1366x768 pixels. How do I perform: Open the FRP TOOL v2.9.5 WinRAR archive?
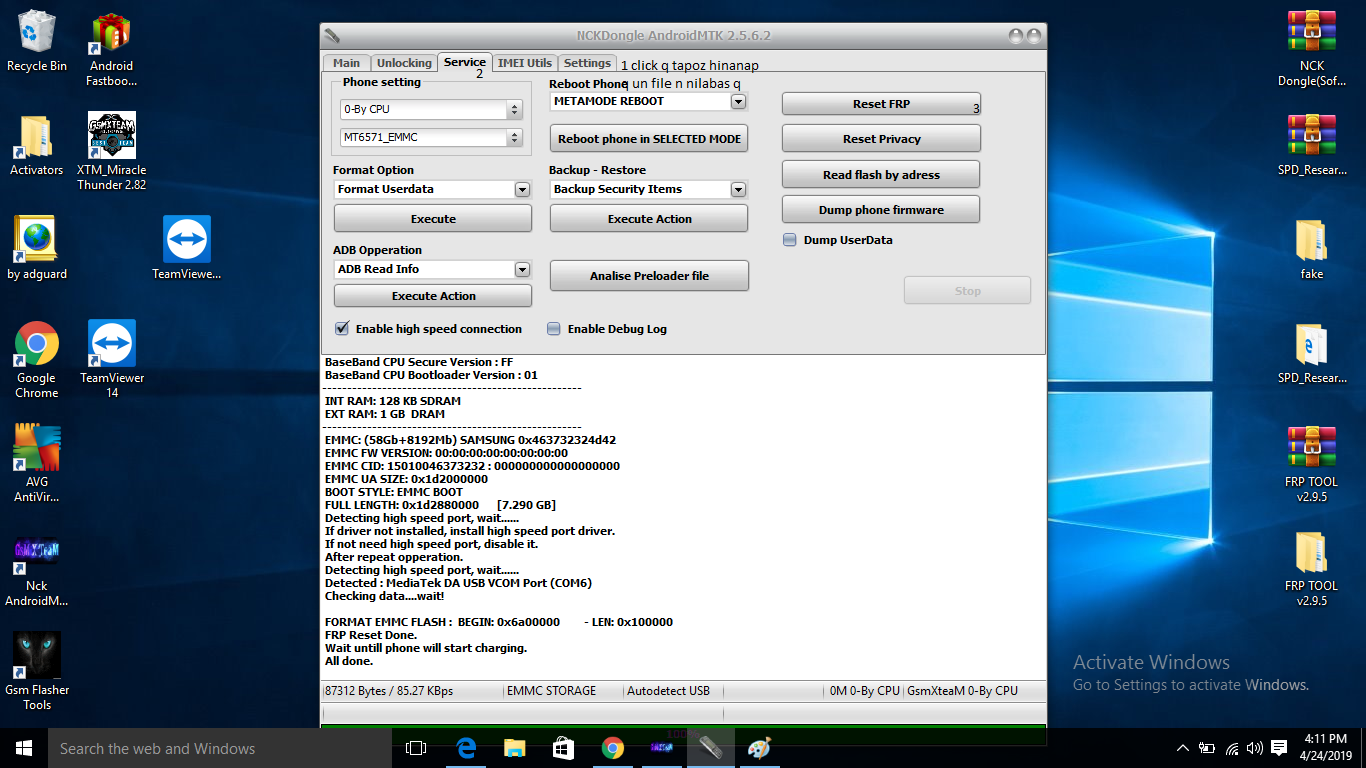click(1311, 464)
